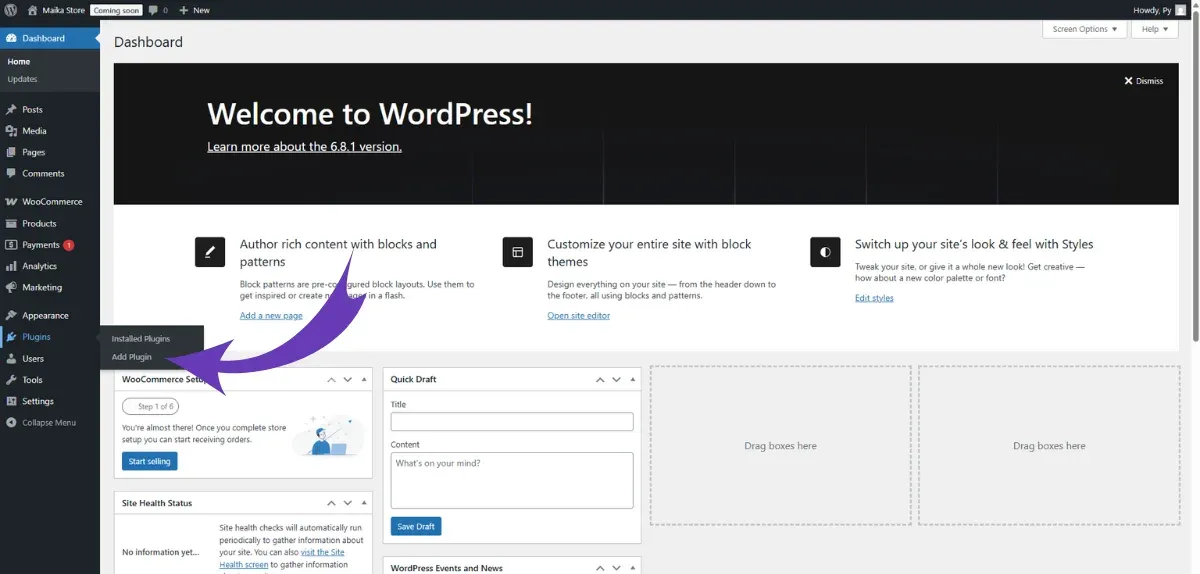Click the Media icon in sidebar
The image size is (1200, 574).
click(11, 131)
